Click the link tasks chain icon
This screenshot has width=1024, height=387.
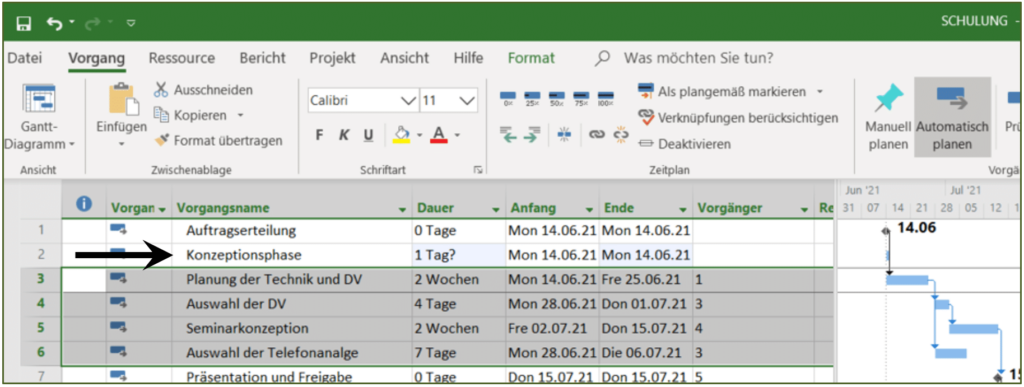(x=596, y=134)
